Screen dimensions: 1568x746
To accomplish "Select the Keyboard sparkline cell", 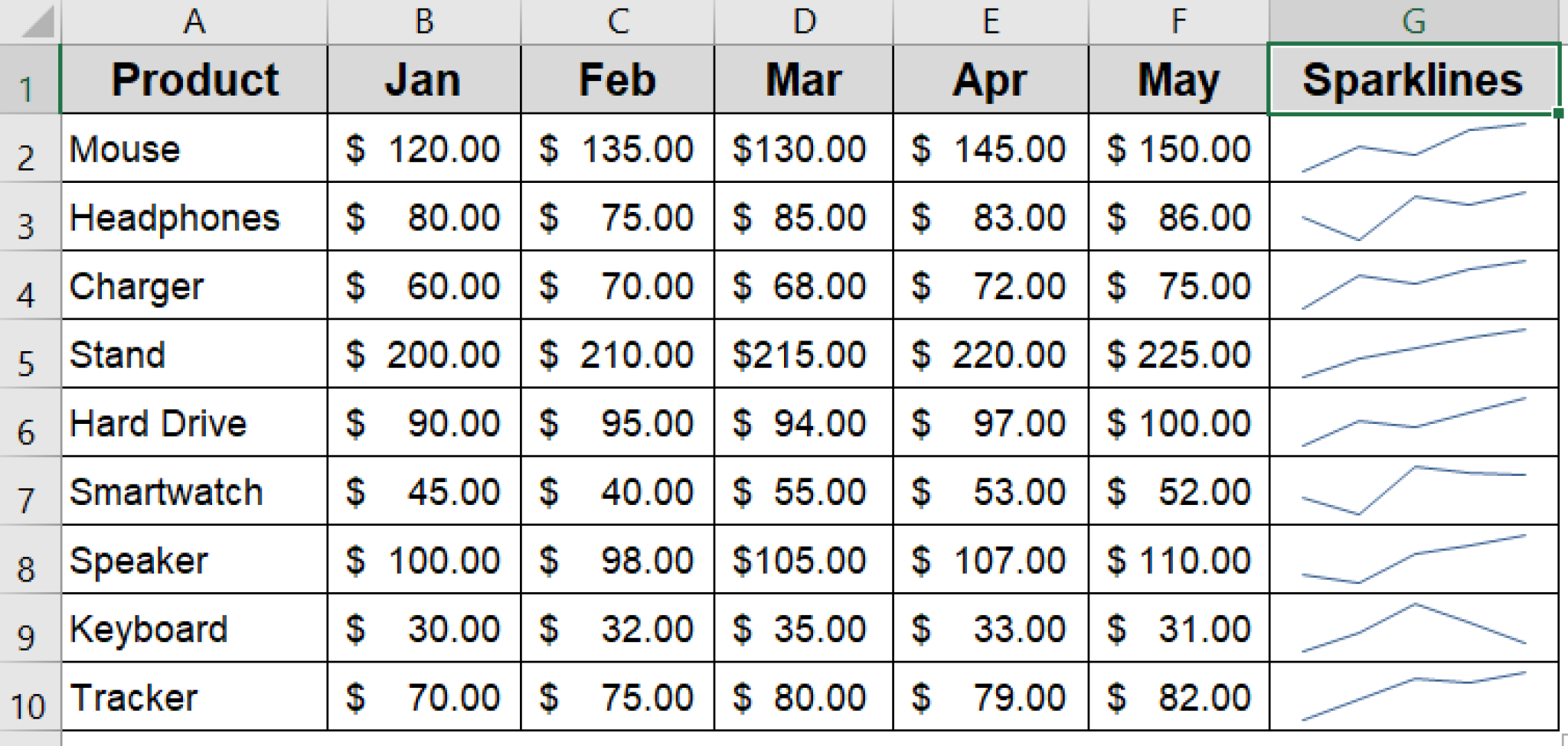I will tap(1413, 628).
